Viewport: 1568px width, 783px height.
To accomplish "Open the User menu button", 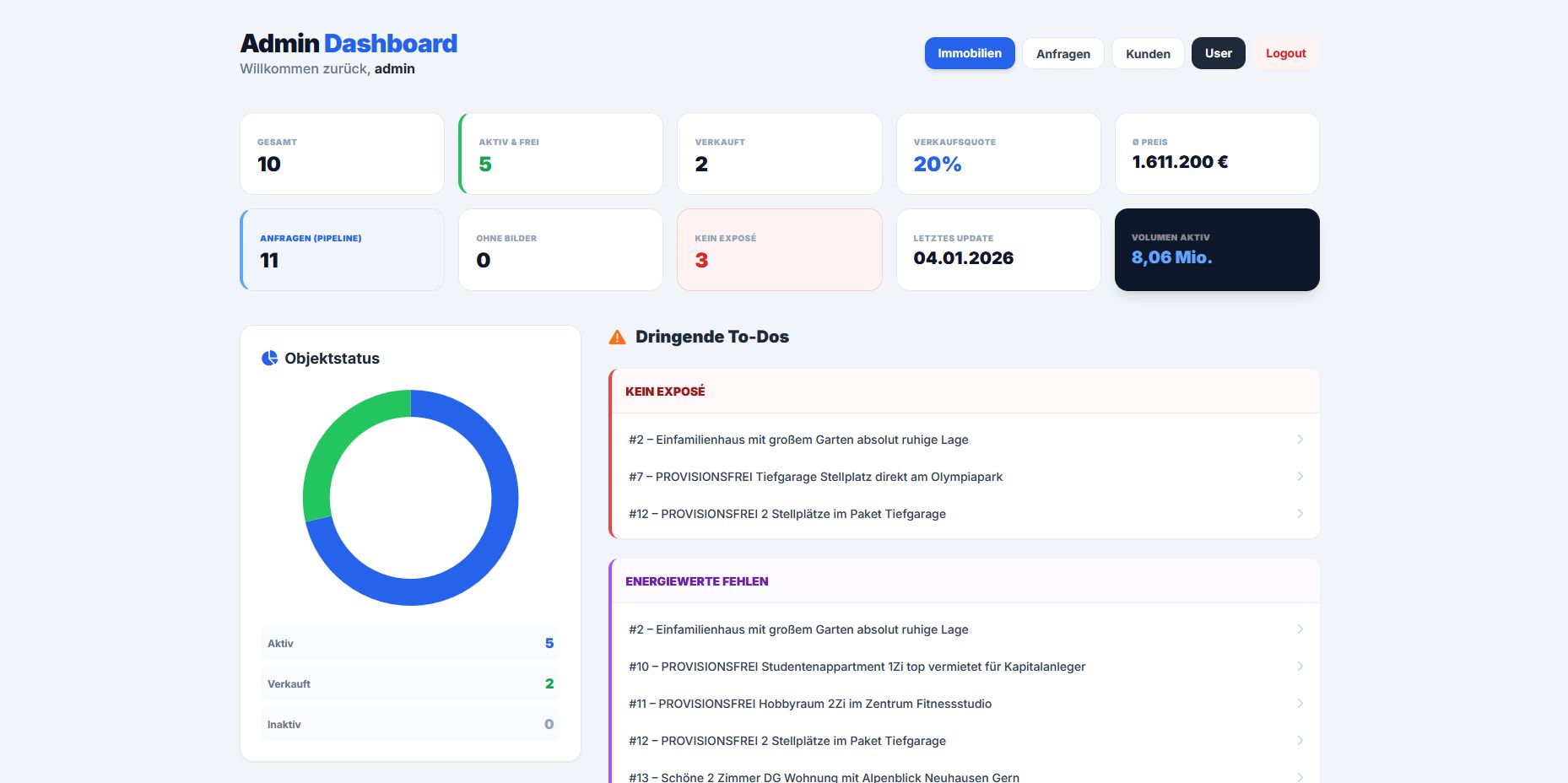I will (1218, 52).
